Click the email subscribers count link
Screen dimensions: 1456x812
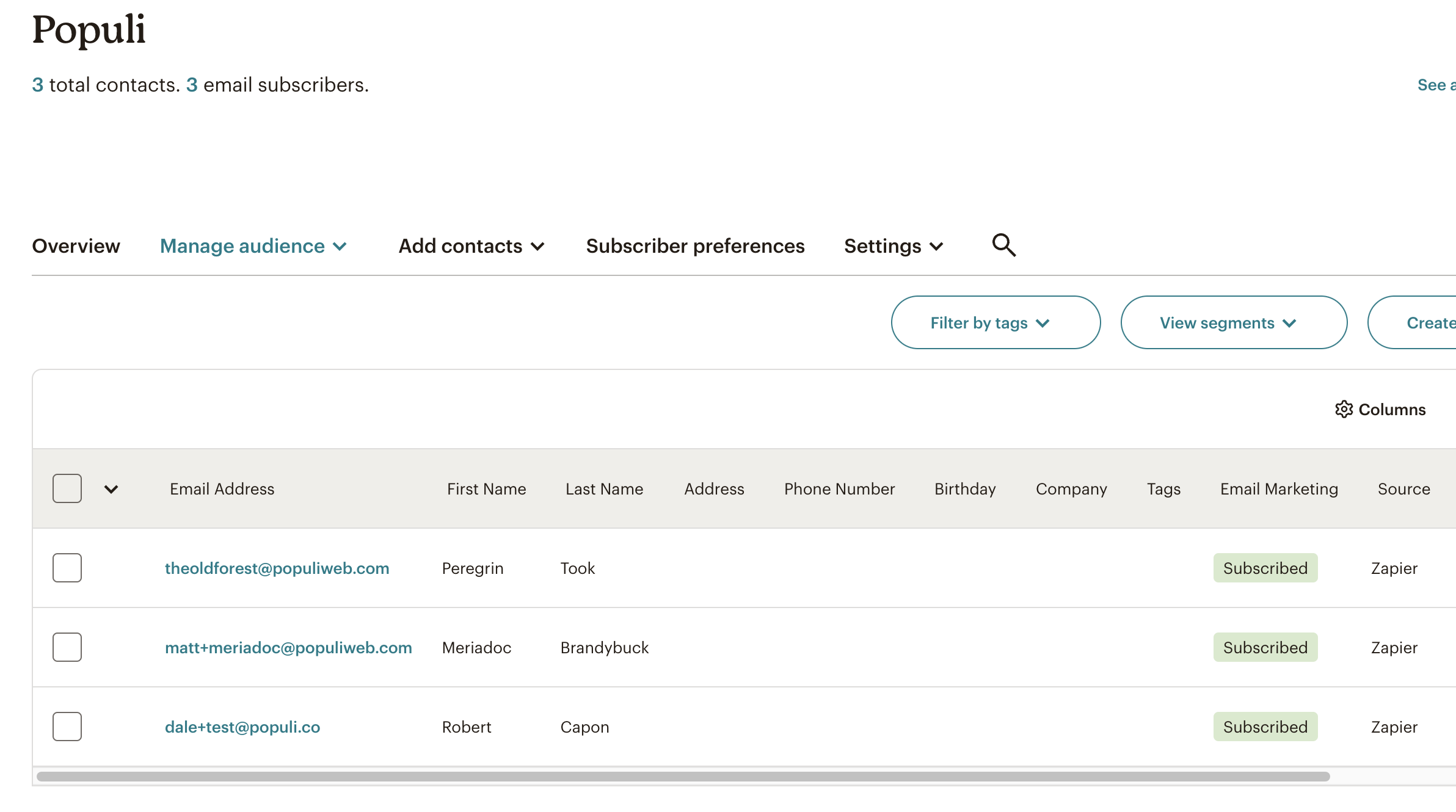point(192,85)
